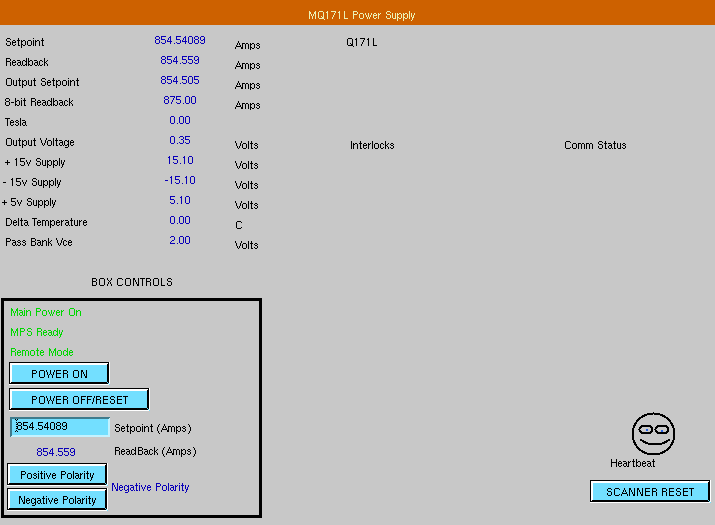Click the +5v Supply value 5.10
This screenshot has width=715, height=525.
[180, 201]
